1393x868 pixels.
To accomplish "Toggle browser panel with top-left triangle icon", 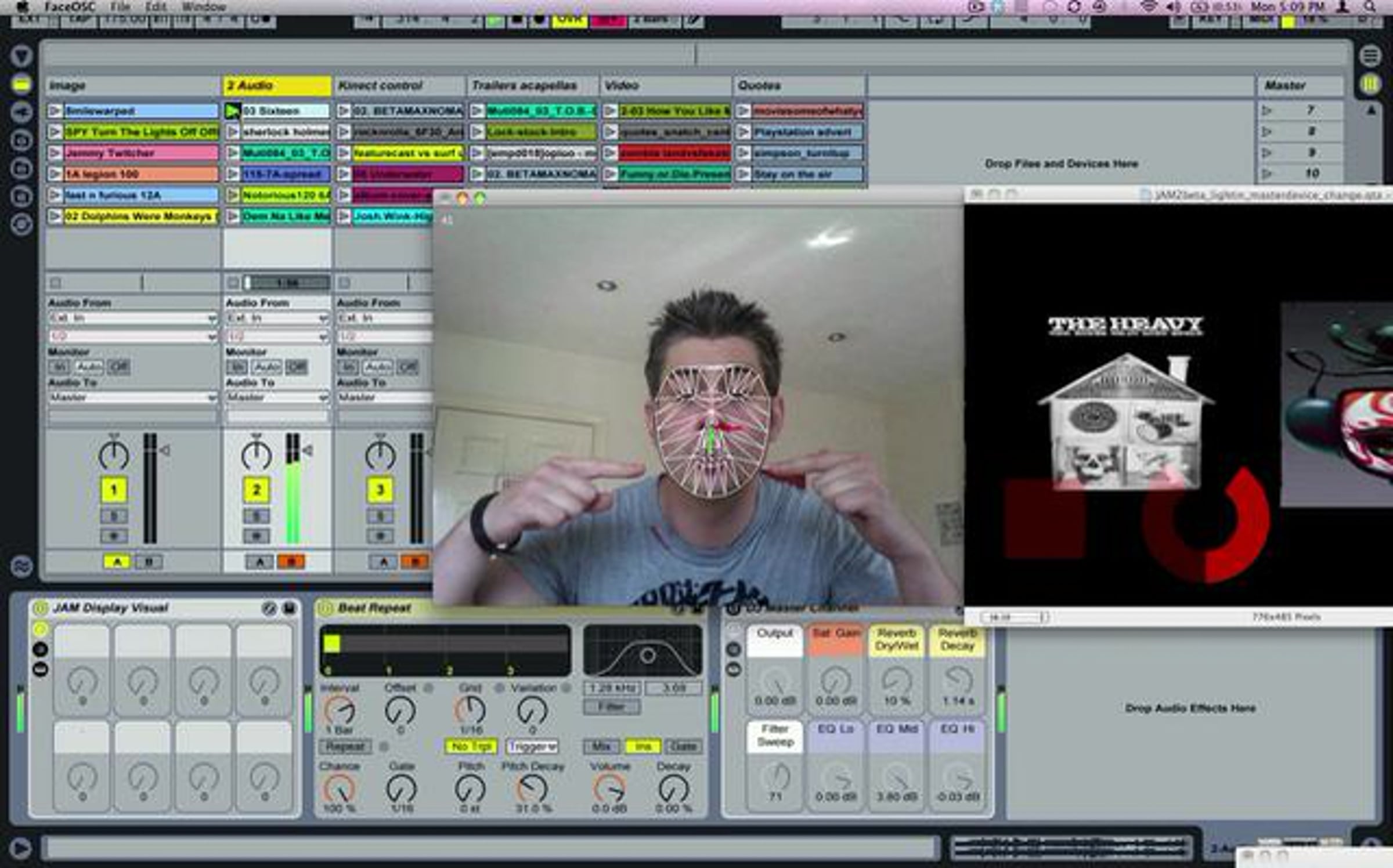I will click(21, 56).
